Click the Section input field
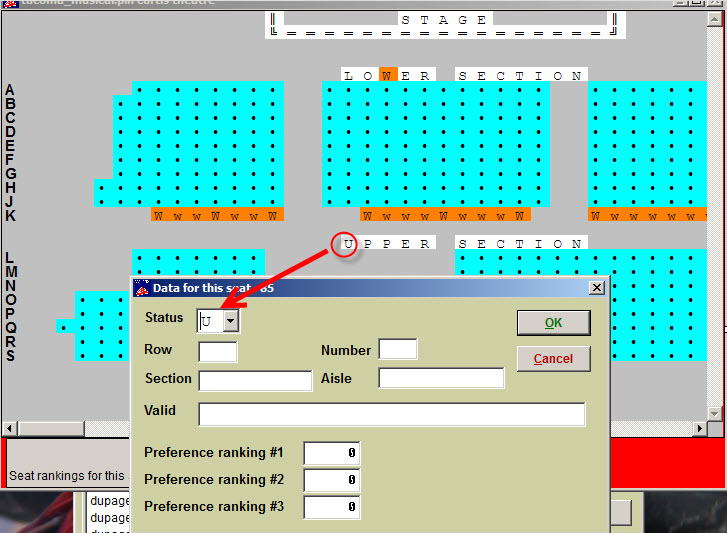Image resolution: width=727 pixels, height=533 pixels. [x=255, y=381]
